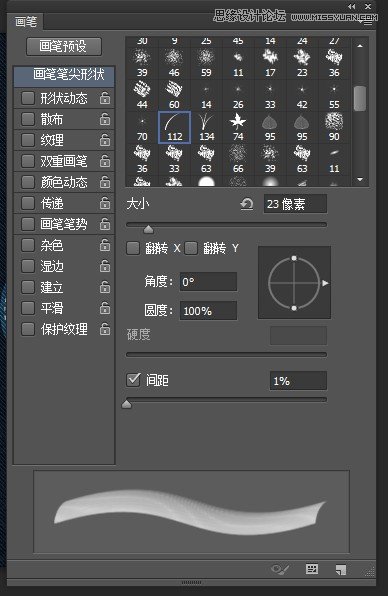Image resolution: width=388 pixels, height=596 pixels.
Task: Click the 角度 angle field showing 0°
Action: tap(208, 282)
